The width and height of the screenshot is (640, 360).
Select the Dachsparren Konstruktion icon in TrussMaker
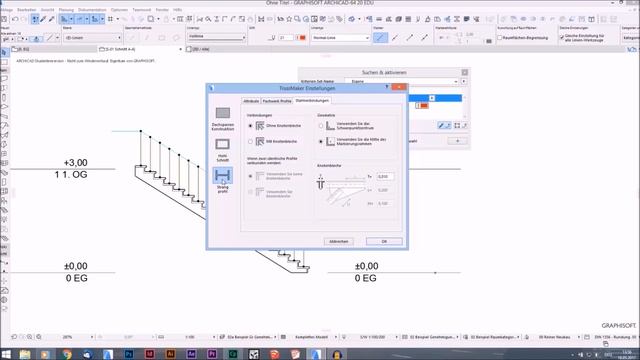222,113
